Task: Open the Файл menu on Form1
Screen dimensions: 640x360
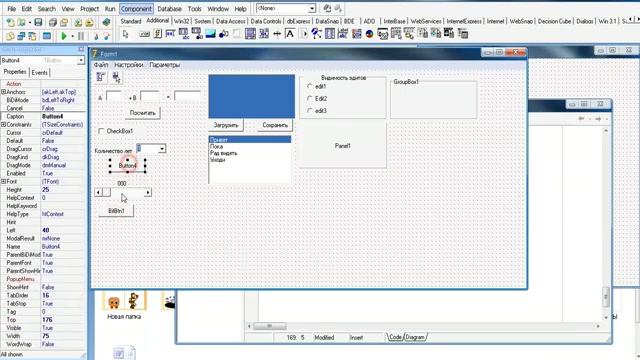Action: pos(101,65)
